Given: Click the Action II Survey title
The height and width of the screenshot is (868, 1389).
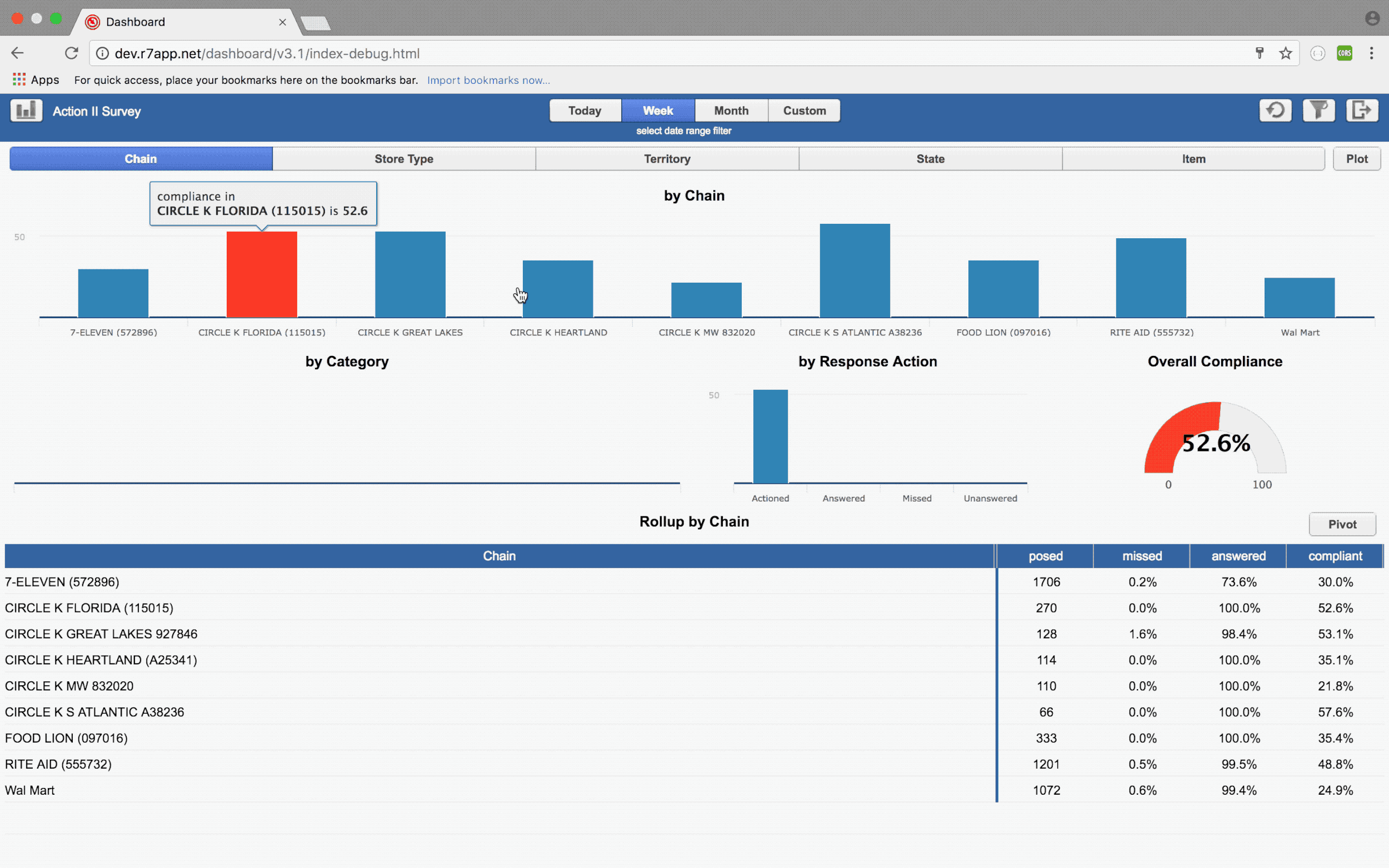Looking at the screenshot, I should coord(97,112).
